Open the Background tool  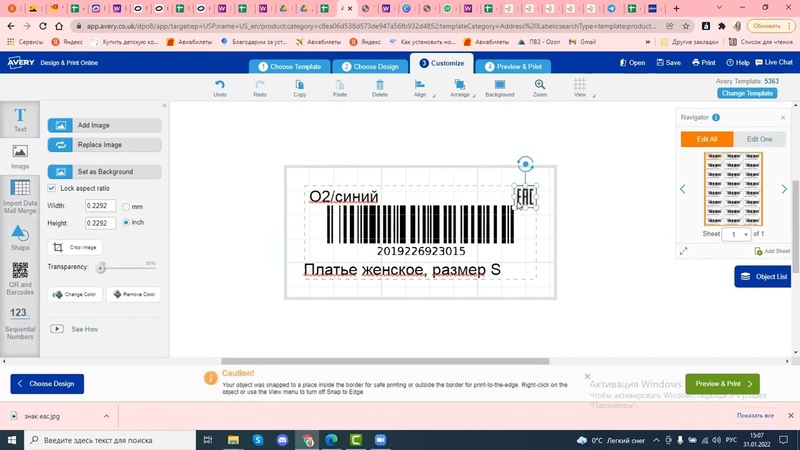499,88
